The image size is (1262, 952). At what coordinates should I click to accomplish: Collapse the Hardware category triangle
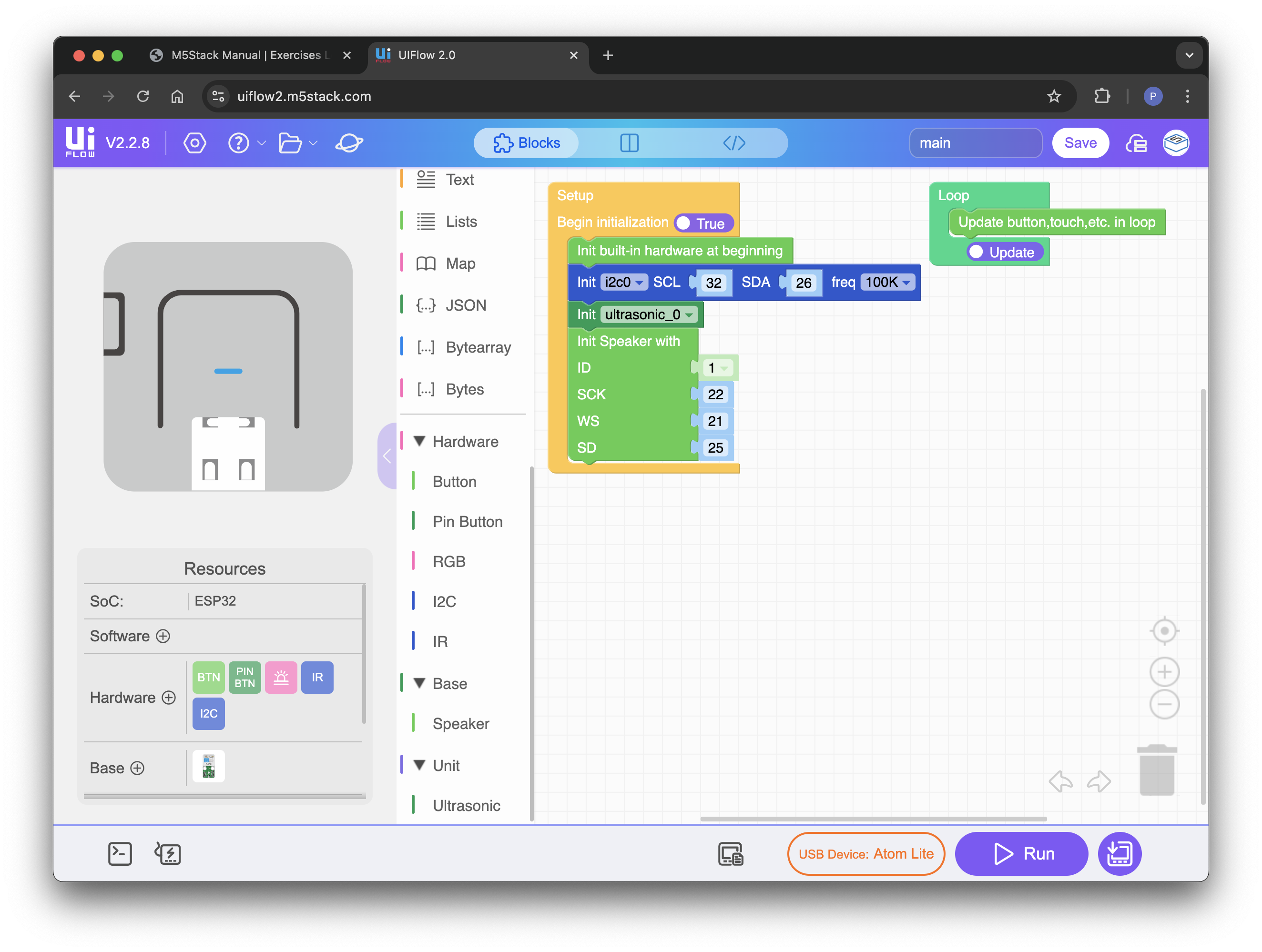419,441
